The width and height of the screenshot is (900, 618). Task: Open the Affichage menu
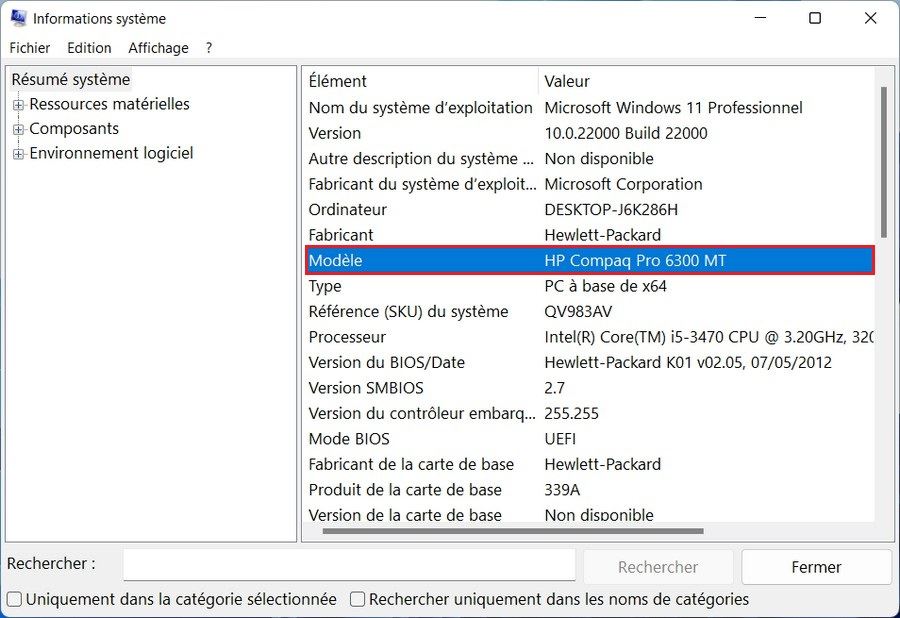(x=158, y=48)
